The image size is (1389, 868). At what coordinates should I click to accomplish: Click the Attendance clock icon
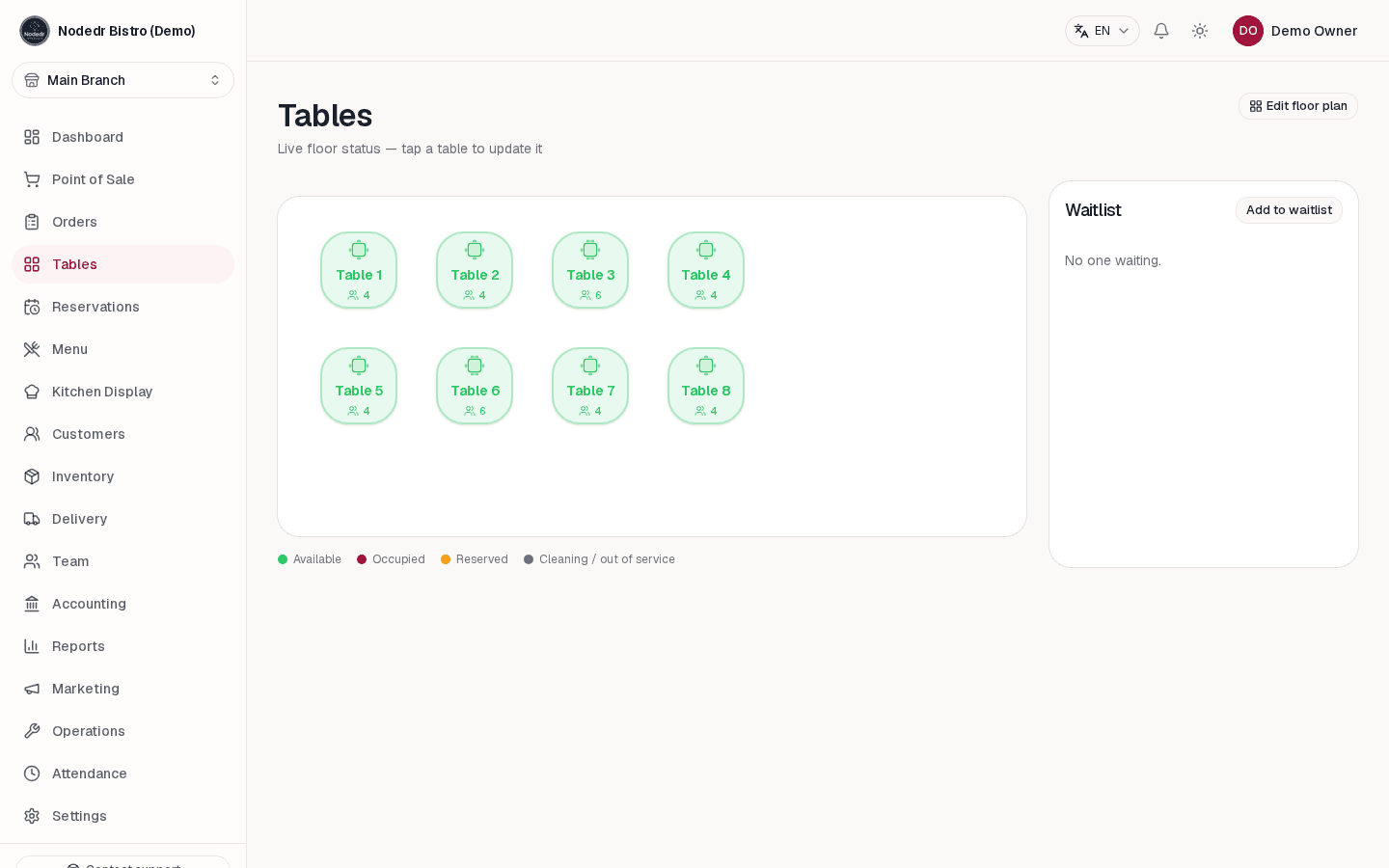pos(32,773)
